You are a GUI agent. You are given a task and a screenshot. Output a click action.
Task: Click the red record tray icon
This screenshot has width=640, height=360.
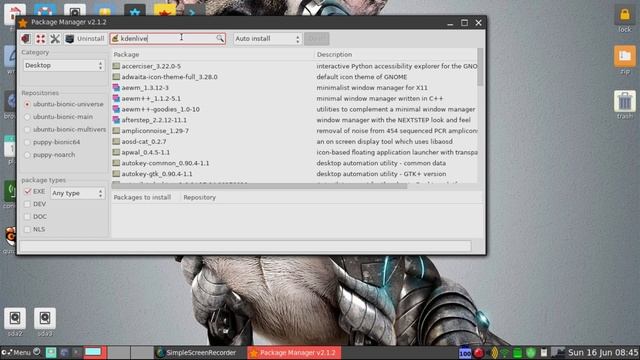click(478, 353)
